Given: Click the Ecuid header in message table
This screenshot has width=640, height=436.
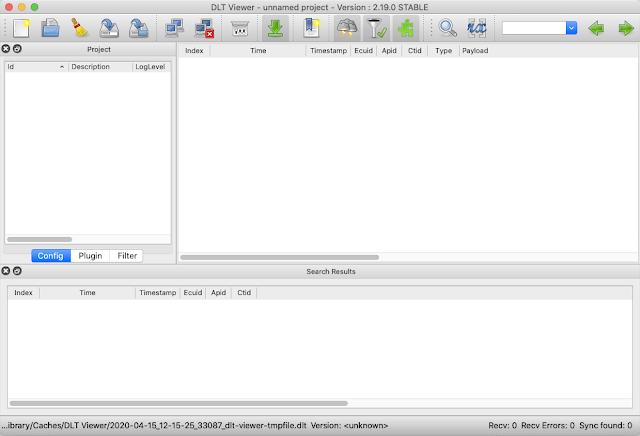Looking at the screenshot, I should pos(363,51).
